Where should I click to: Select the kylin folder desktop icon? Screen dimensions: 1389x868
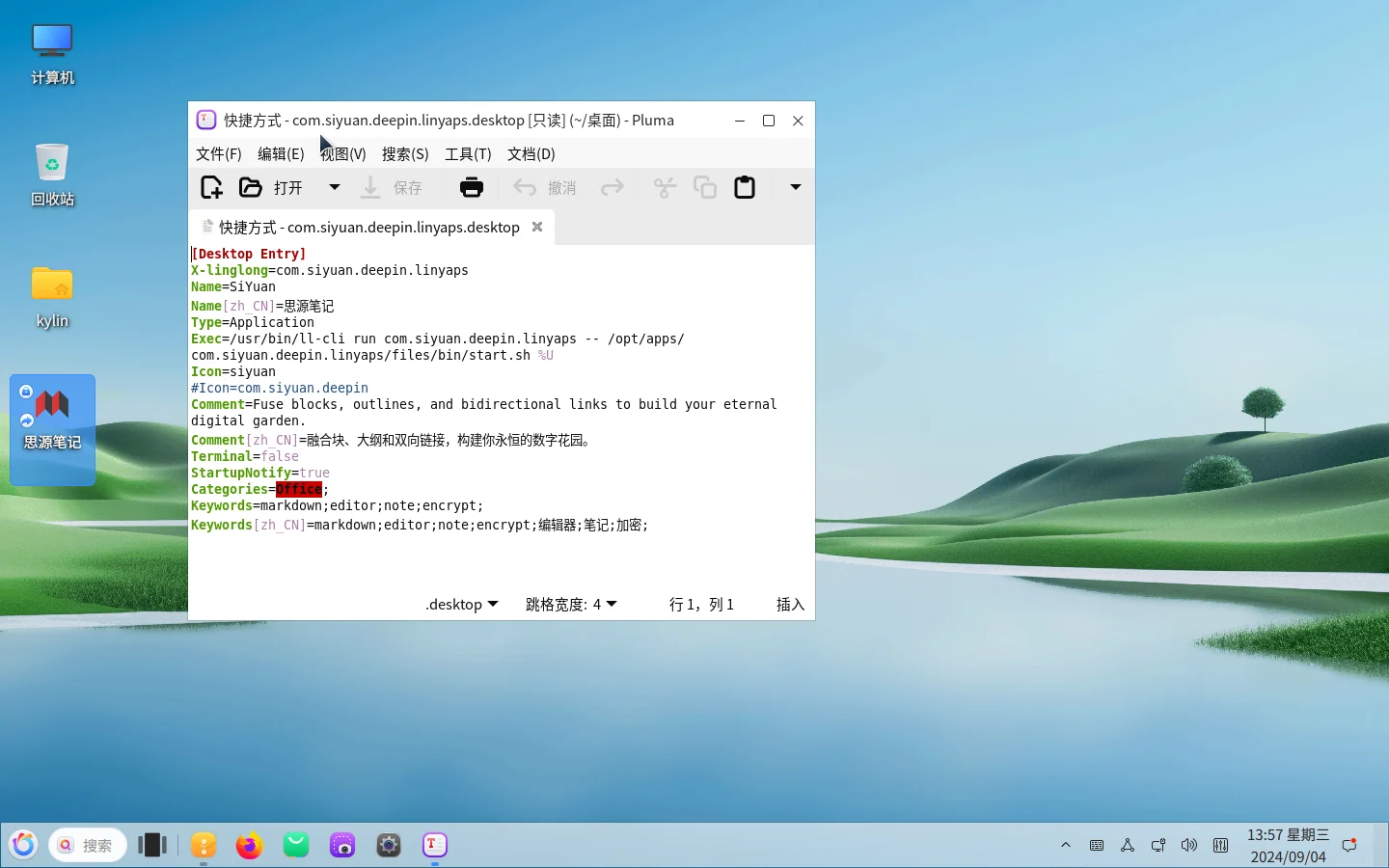(52, 297)
